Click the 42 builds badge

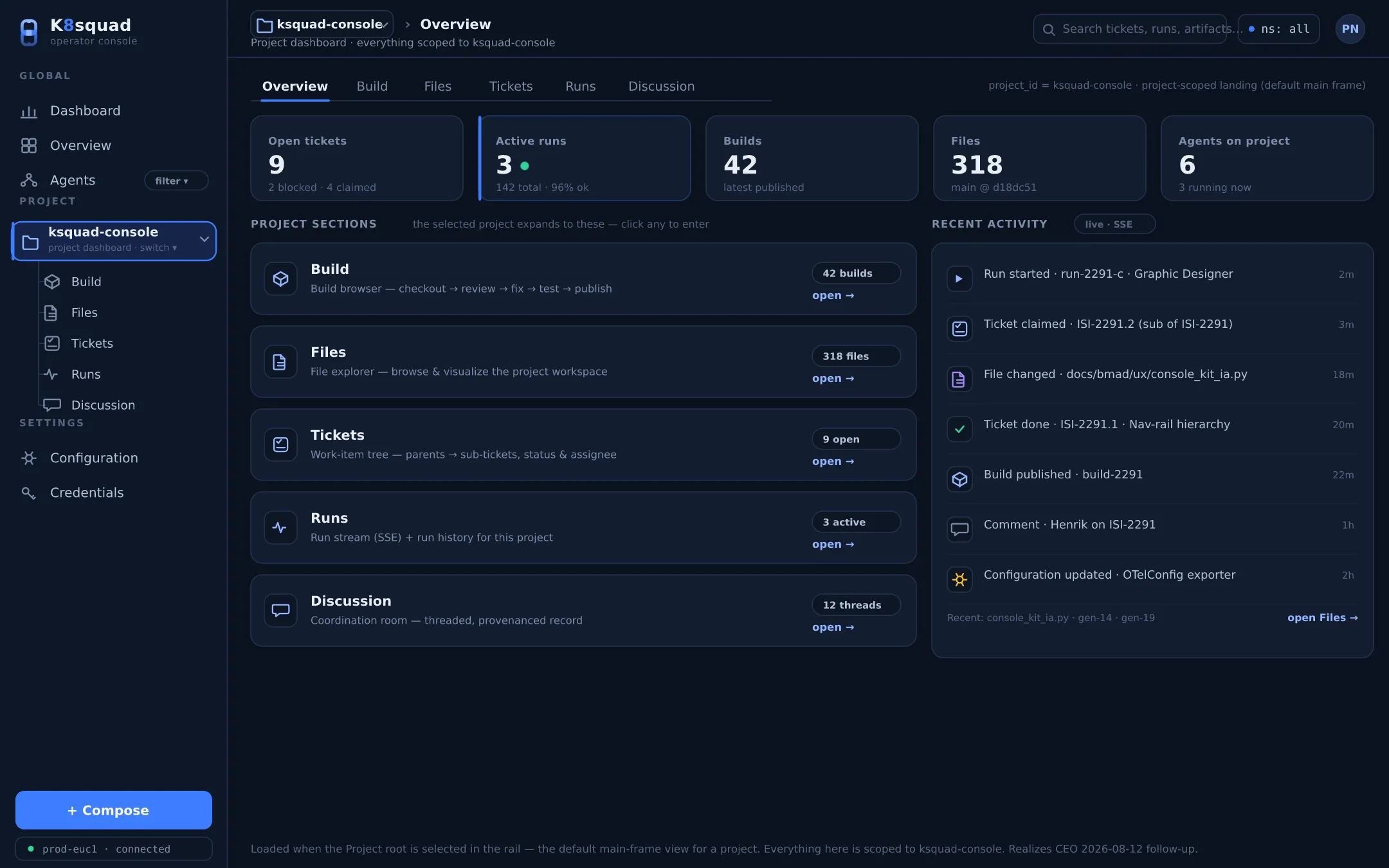click(x=856, y=273)
